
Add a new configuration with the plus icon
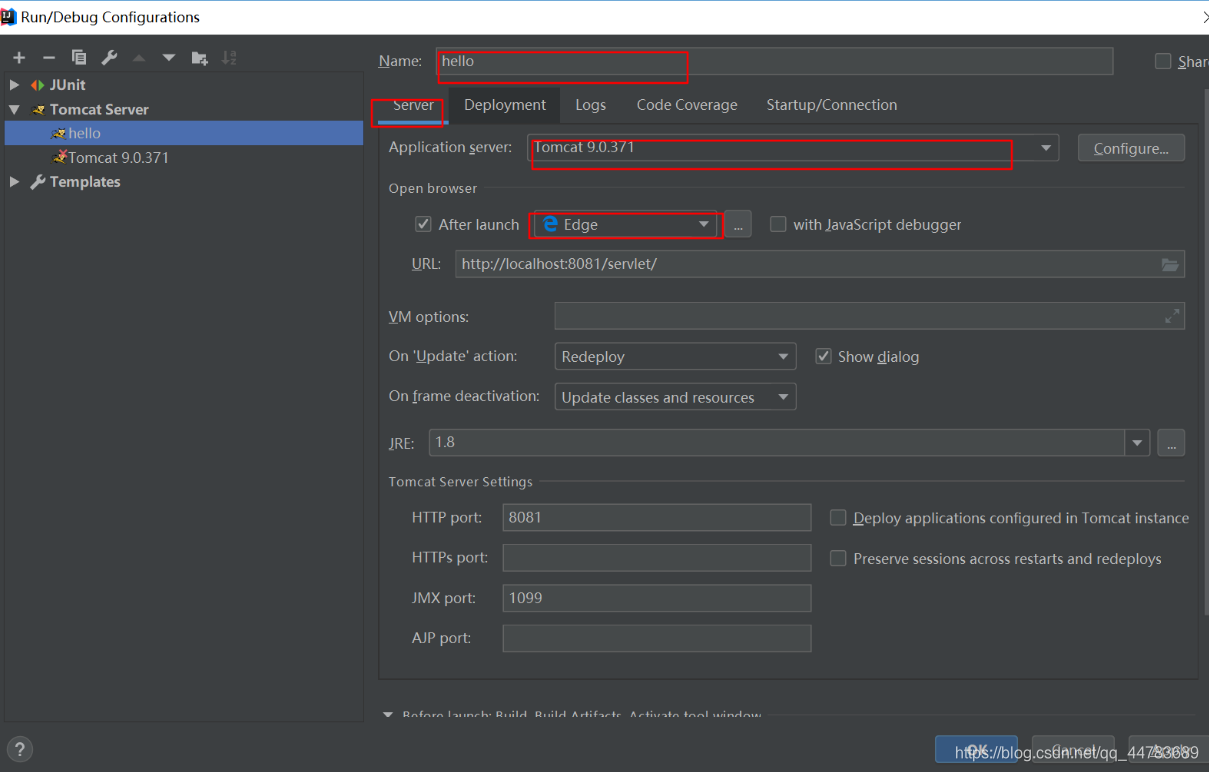pyautogui.click(x=19, y=58)
